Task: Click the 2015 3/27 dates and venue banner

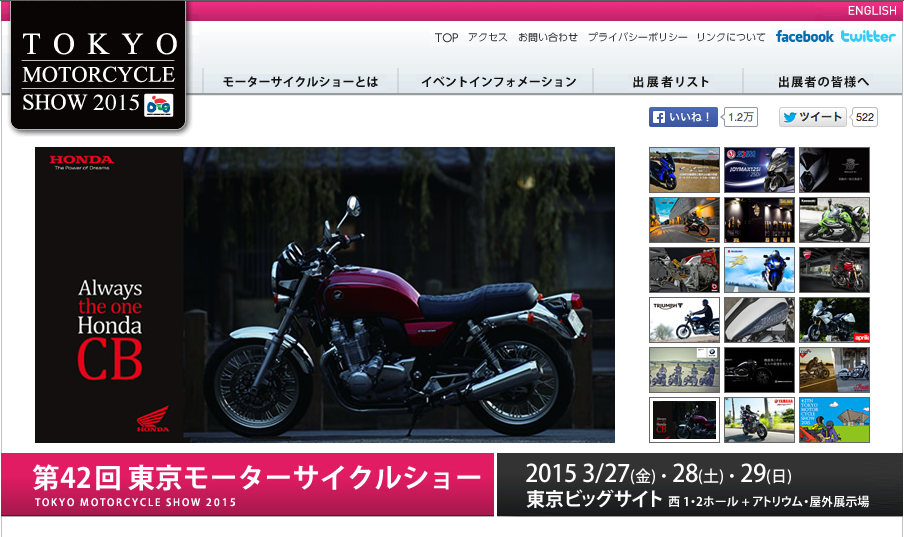Action: [x=700, y=485]
